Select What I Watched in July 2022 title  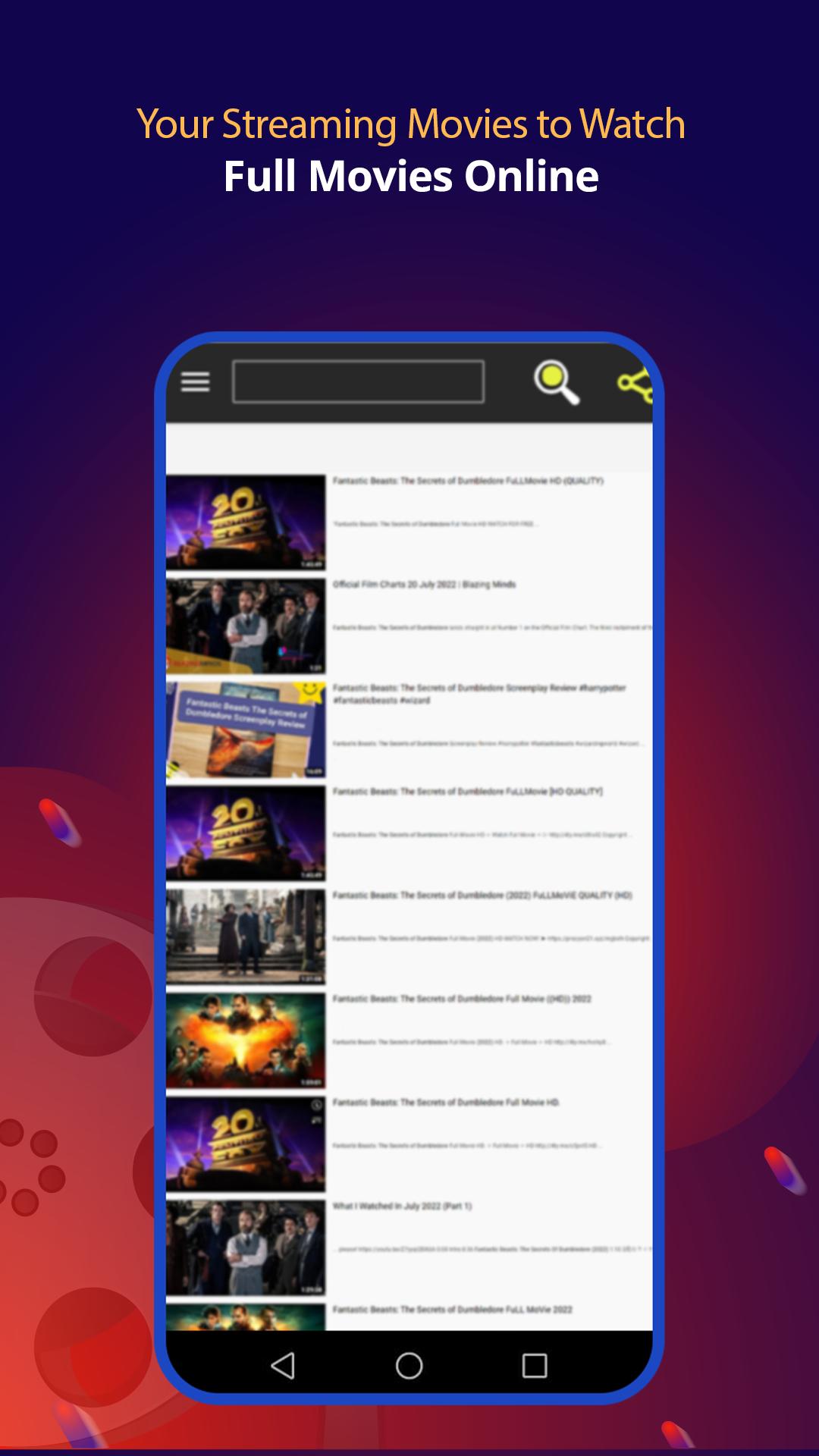click(x=402, y=1207)
